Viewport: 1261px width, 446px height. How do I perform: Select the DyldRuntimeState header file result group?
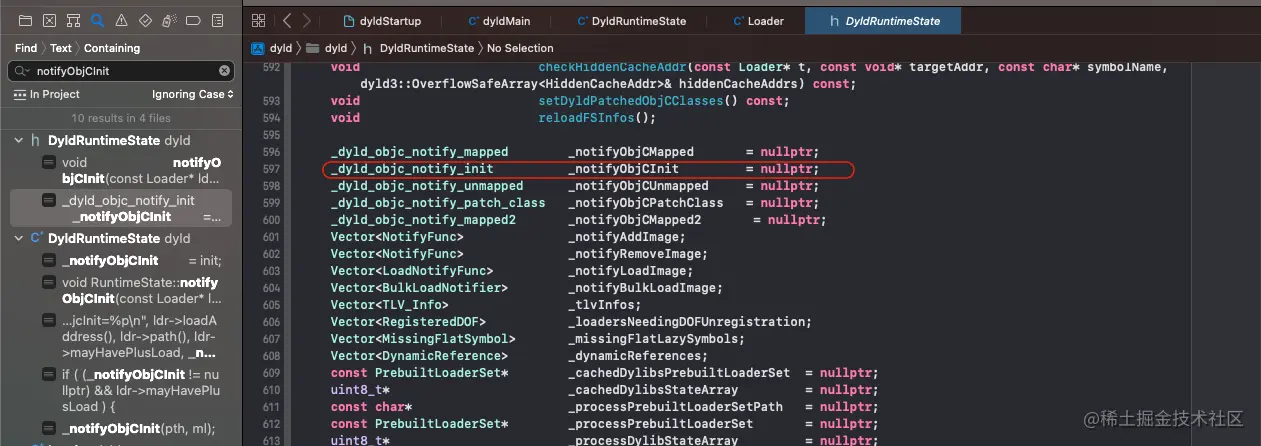point(121,141)
